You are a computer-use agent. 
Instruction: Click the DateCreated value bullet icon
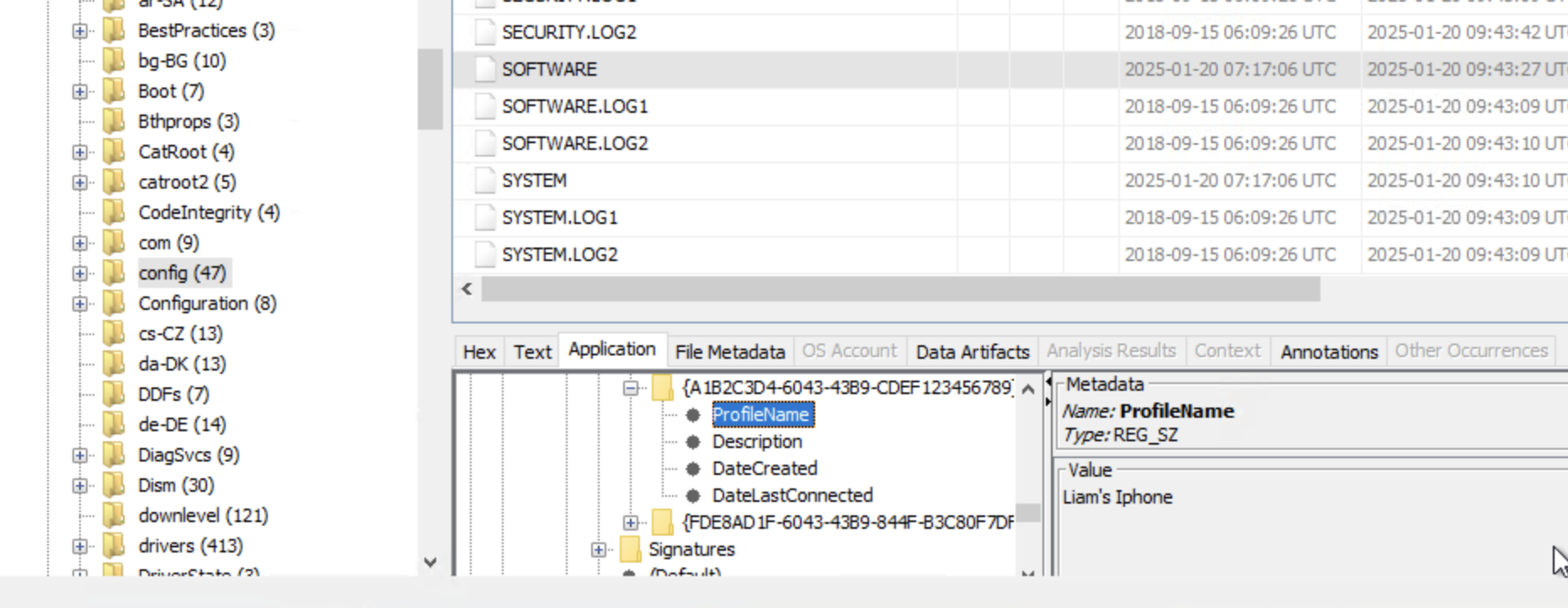coord(693,469)
